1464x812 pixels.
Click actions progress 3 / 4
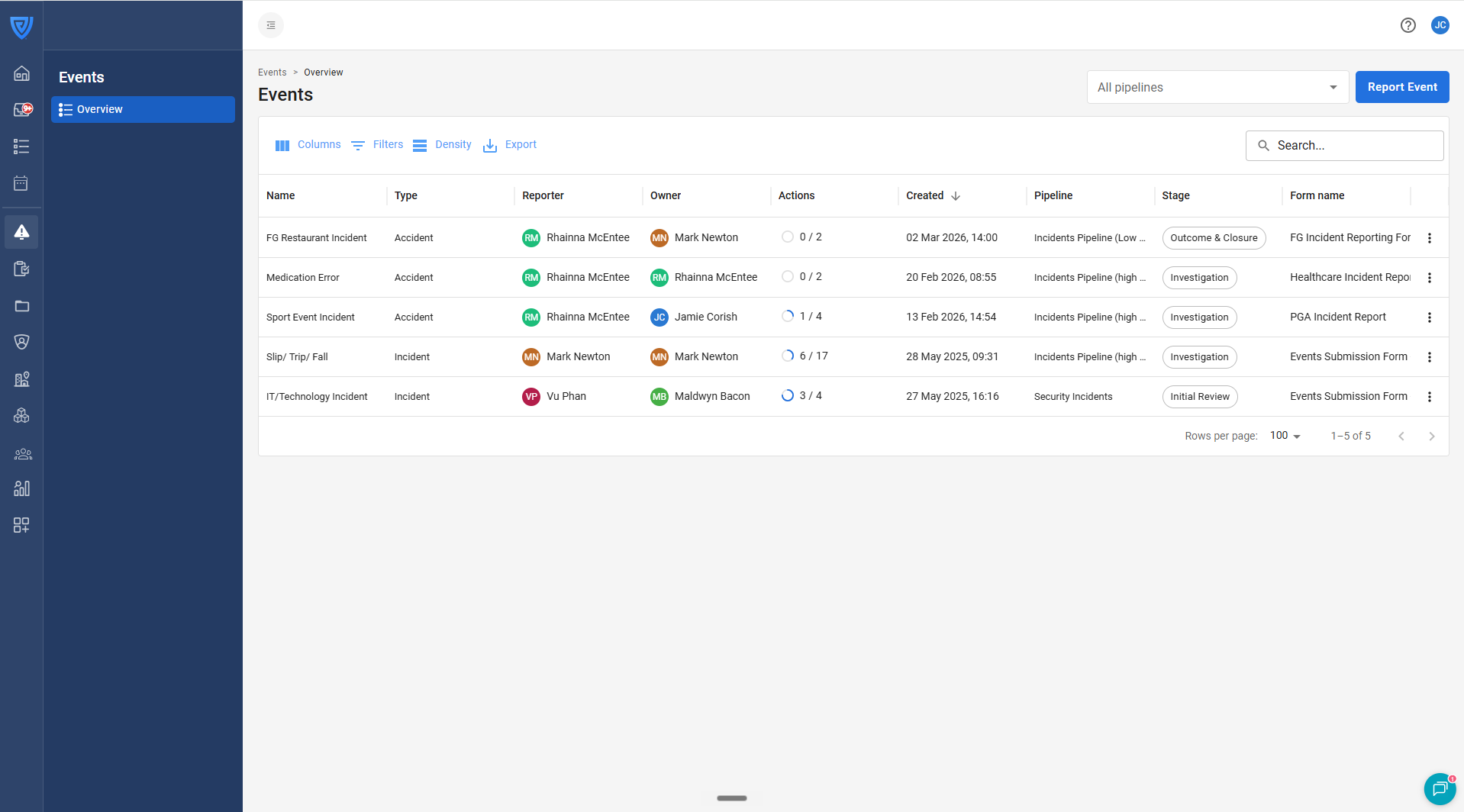[801, 396]
